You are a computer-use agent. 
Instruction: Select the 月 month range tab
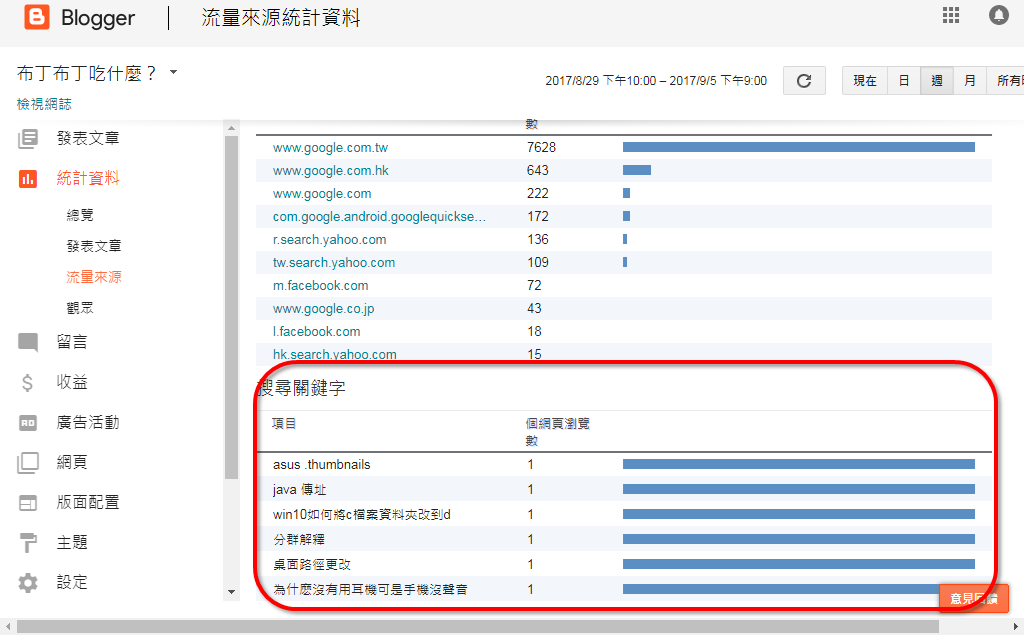click(x=970, y=80)
